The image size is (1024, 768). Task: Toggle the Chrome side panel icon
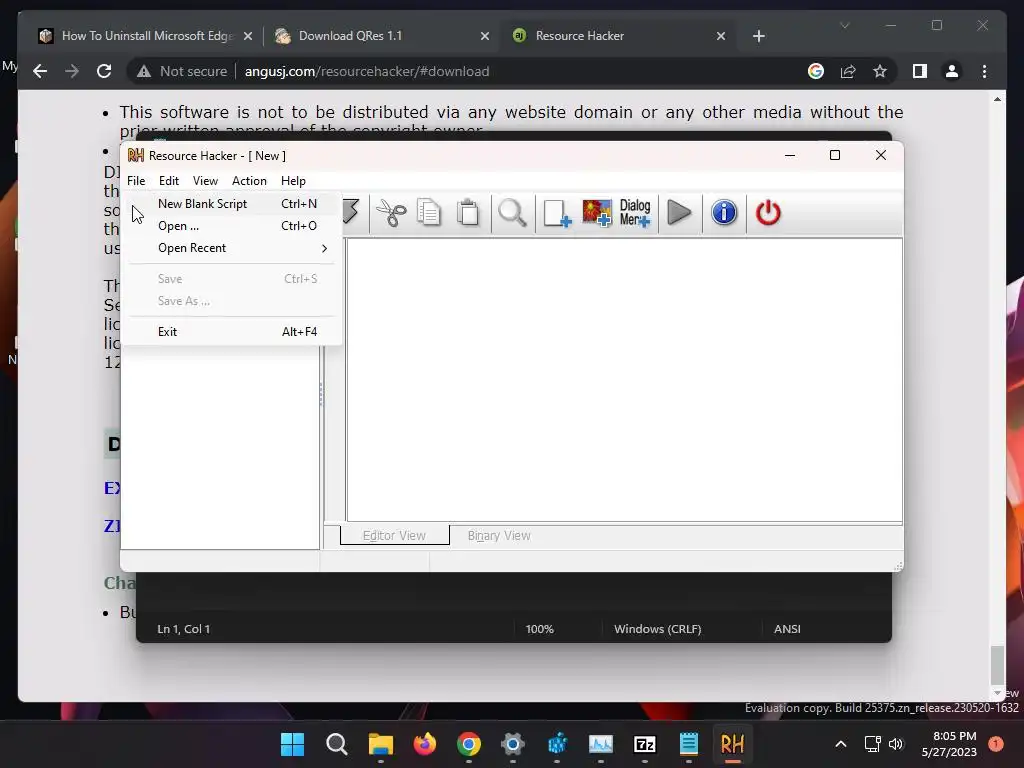(x=920, y=71)
